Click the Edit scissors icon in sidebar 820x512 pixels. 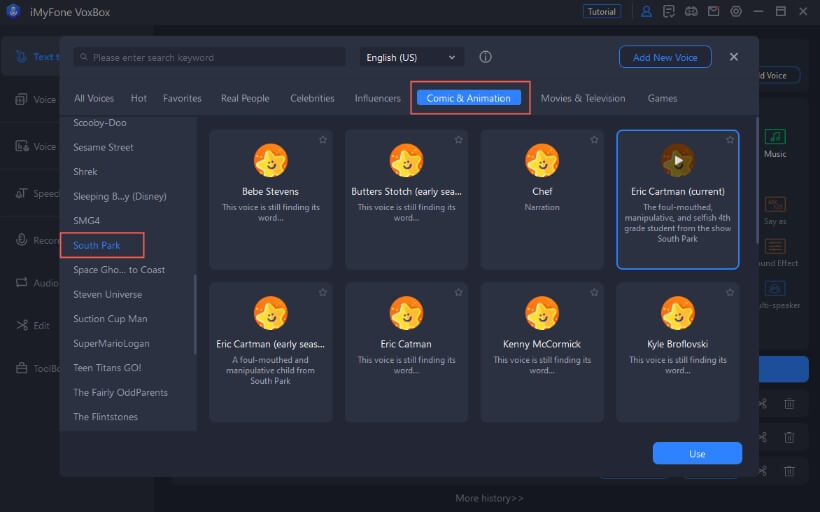pos(22,325)
